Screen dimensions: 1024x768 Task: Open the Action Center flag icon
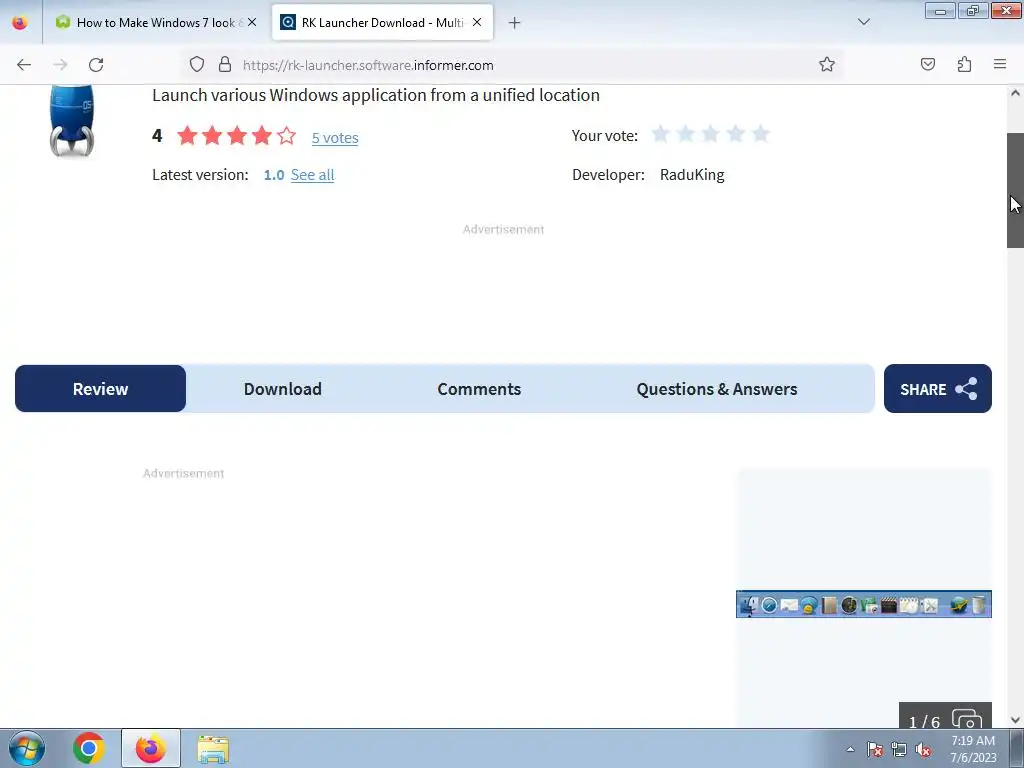(875, 750)
